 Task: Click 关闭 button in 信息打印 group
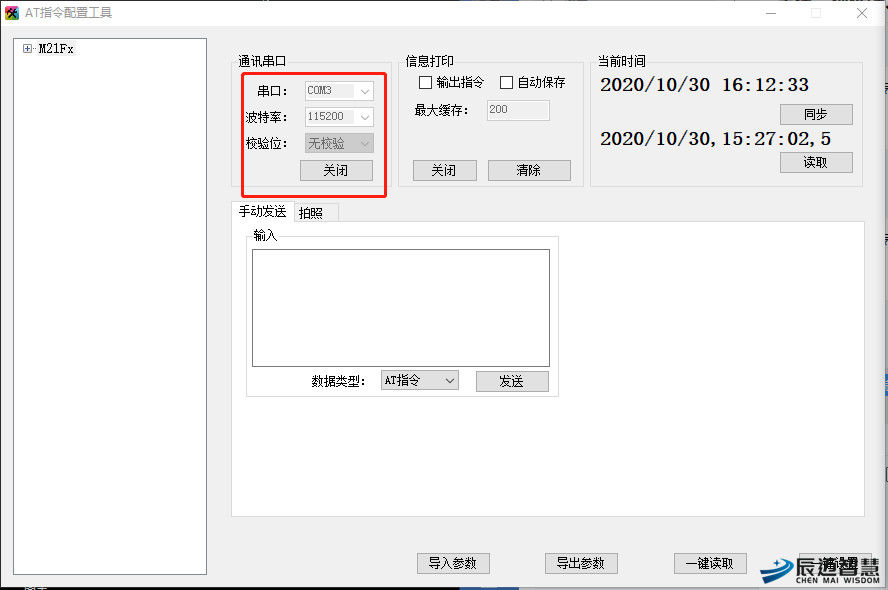443,171
